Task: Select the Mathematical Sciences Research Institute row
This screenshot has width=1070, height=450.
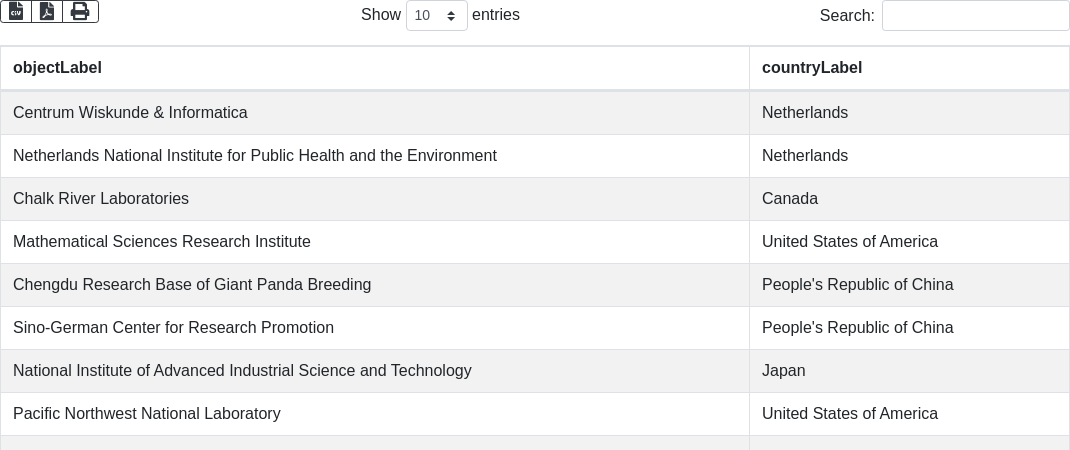Action: 162,242
